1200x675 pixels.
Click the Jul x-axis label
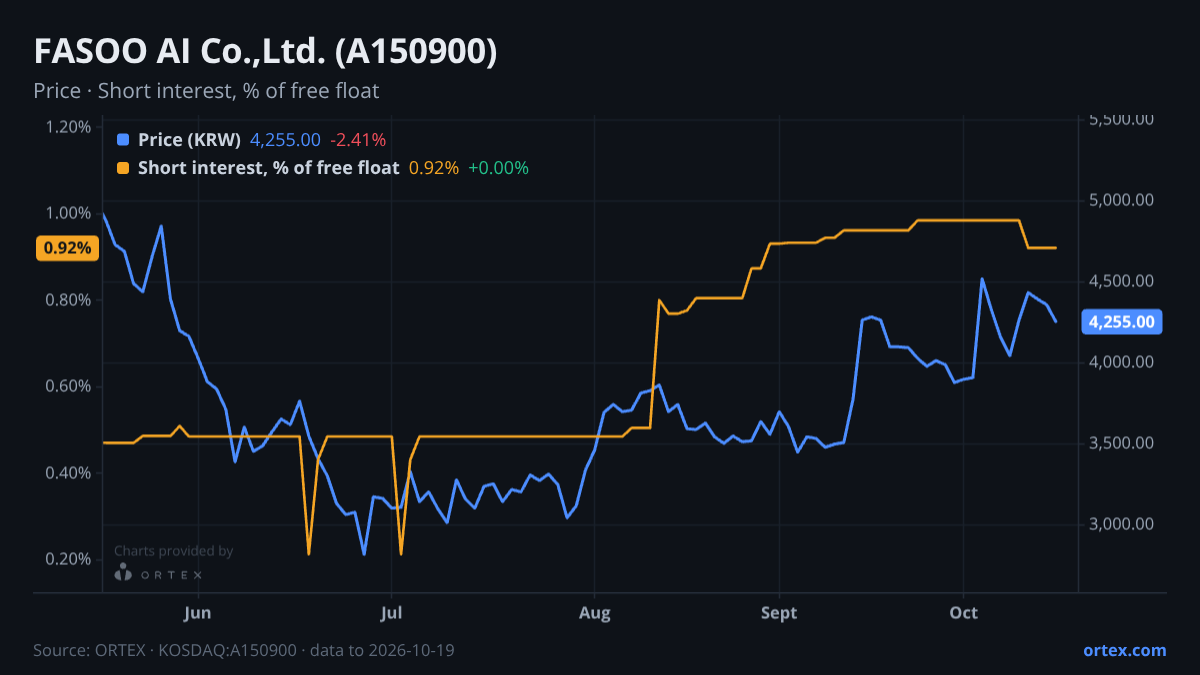[392, 613]
